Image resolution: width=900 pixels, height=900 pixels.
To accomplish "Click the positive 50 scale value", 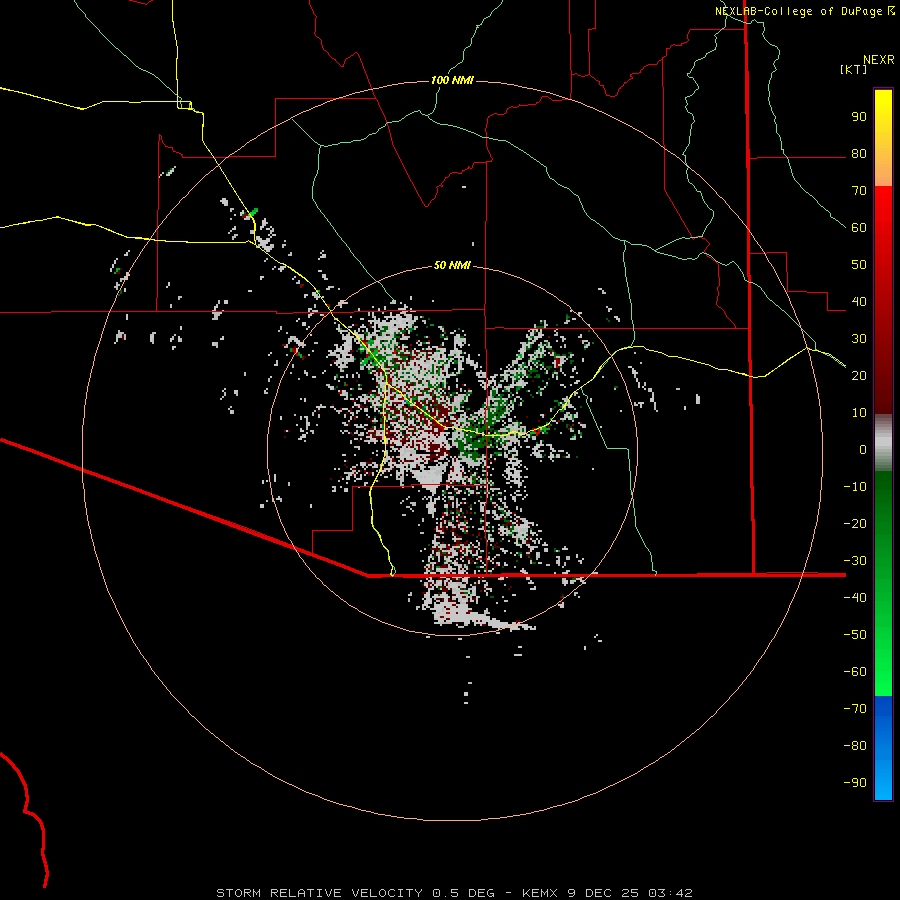I will tap(859, 265).
